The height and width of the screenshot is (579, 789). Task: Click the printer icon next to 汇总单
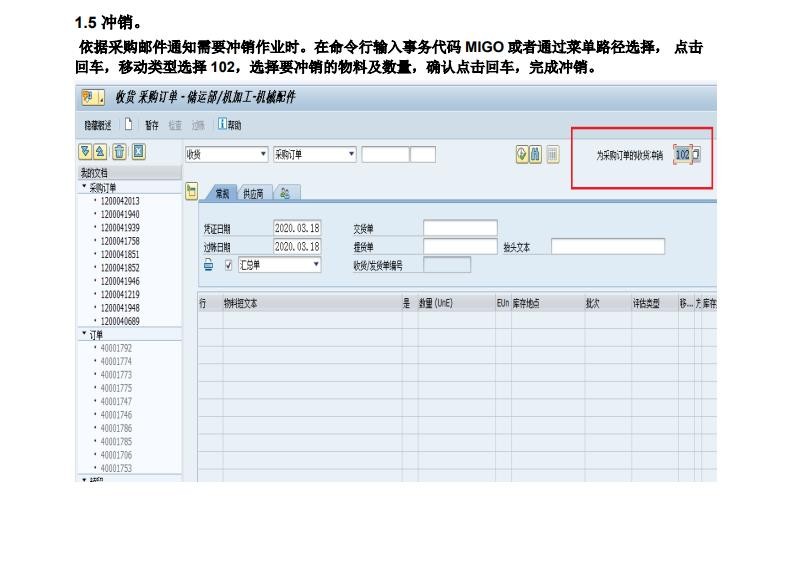click(x=209, y=265)
